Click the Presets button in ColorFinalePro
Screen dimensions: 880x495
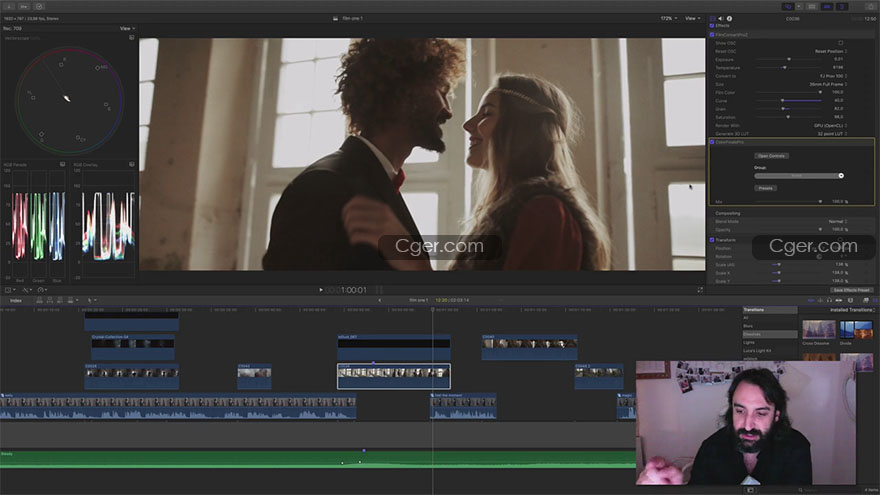click(766, 189)
